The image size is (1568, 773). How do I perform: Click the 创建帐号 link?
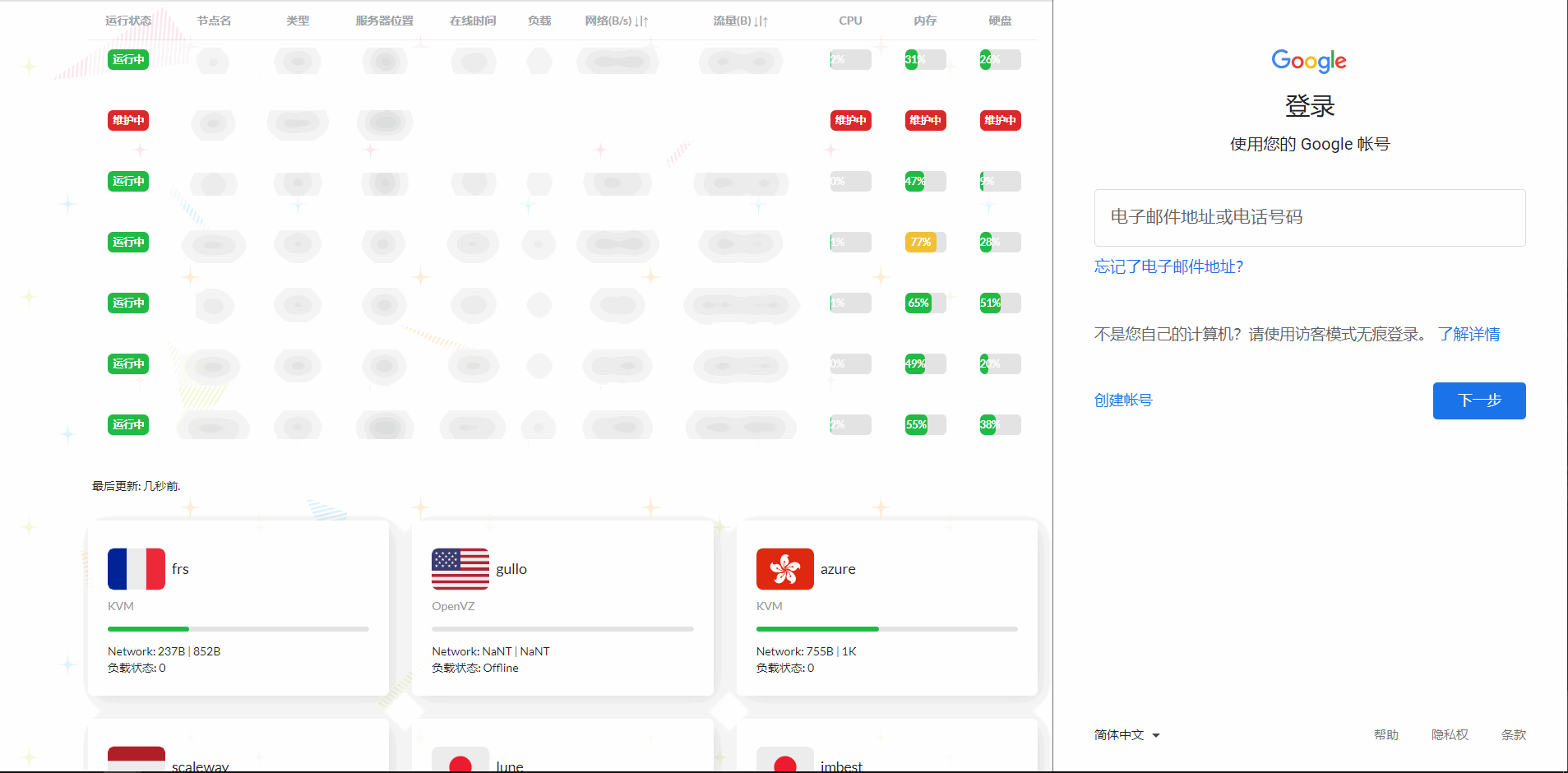tap(1123, 400)
